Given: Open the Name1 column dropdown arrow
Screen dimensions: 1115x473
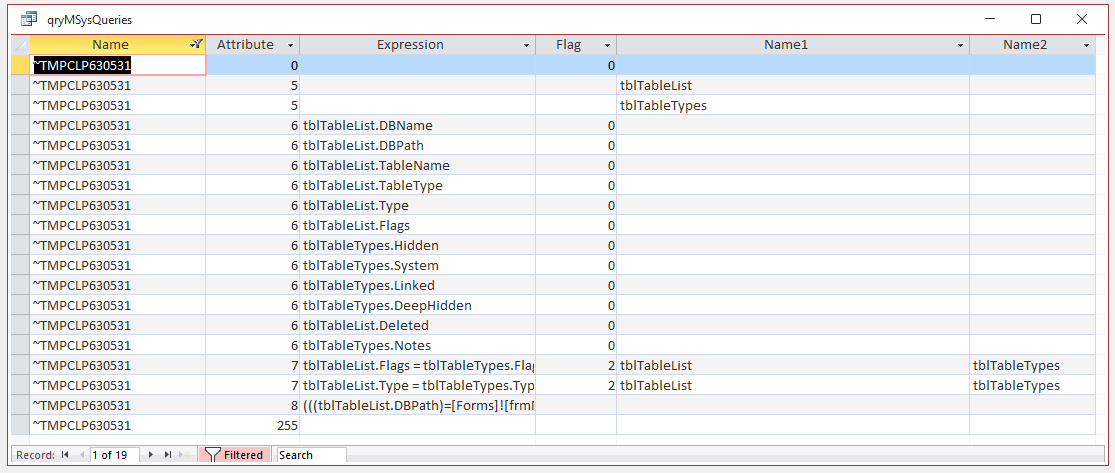Looking at the screenshot, I should click(x=960, y=45).
